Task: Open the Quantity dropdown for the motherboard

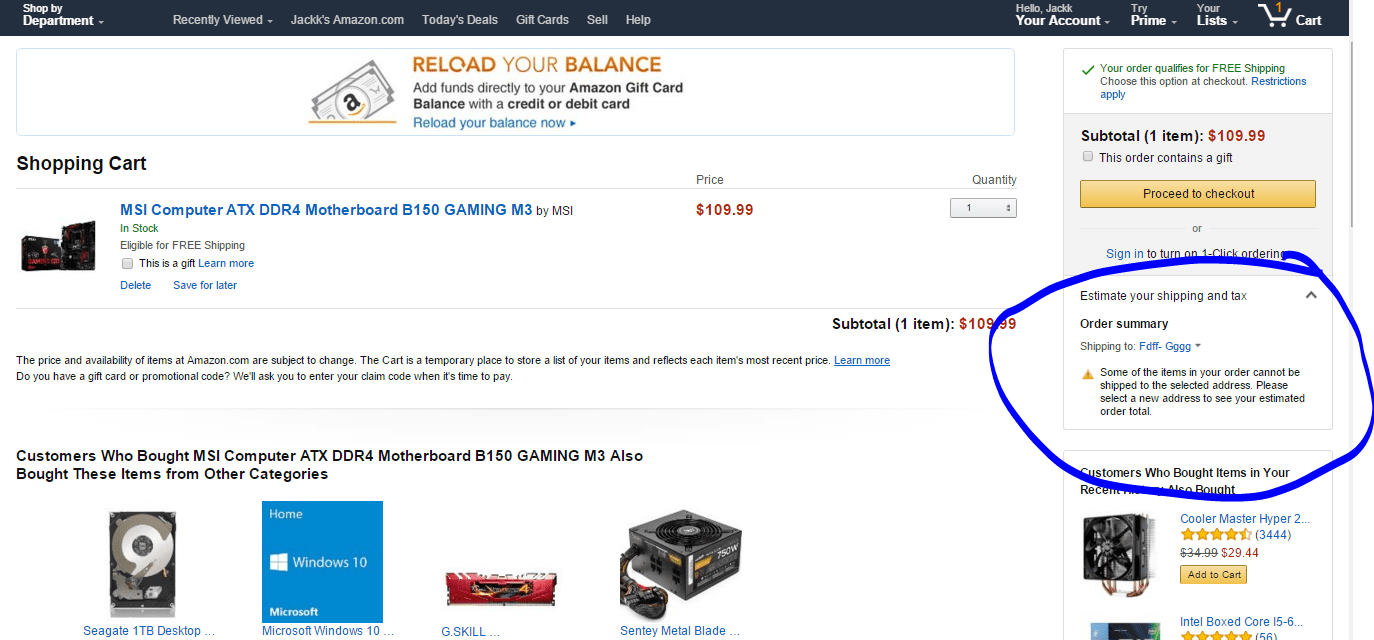Action: (x=983, y=208)
